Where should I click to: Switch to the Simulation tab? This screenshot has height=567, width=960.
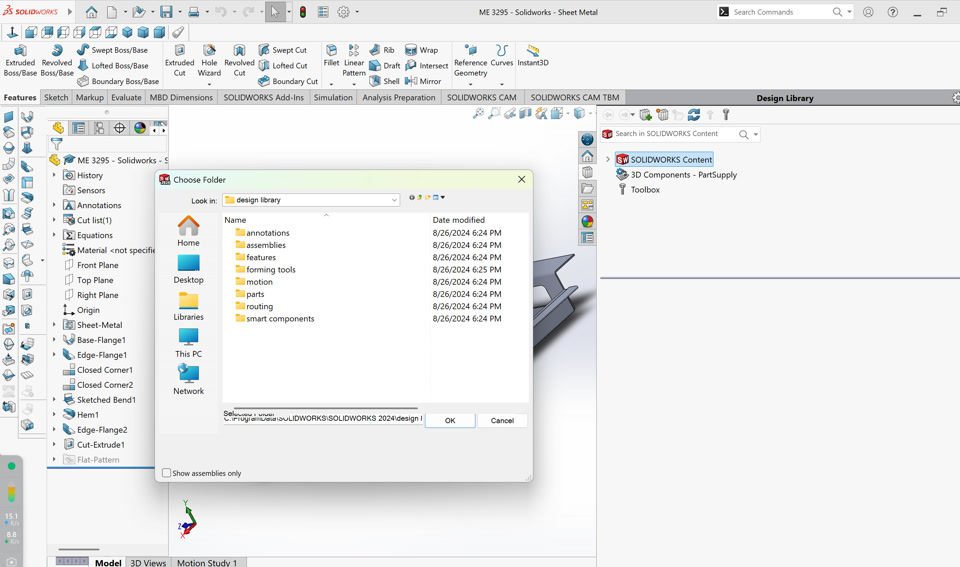click(x=333, y=97)
